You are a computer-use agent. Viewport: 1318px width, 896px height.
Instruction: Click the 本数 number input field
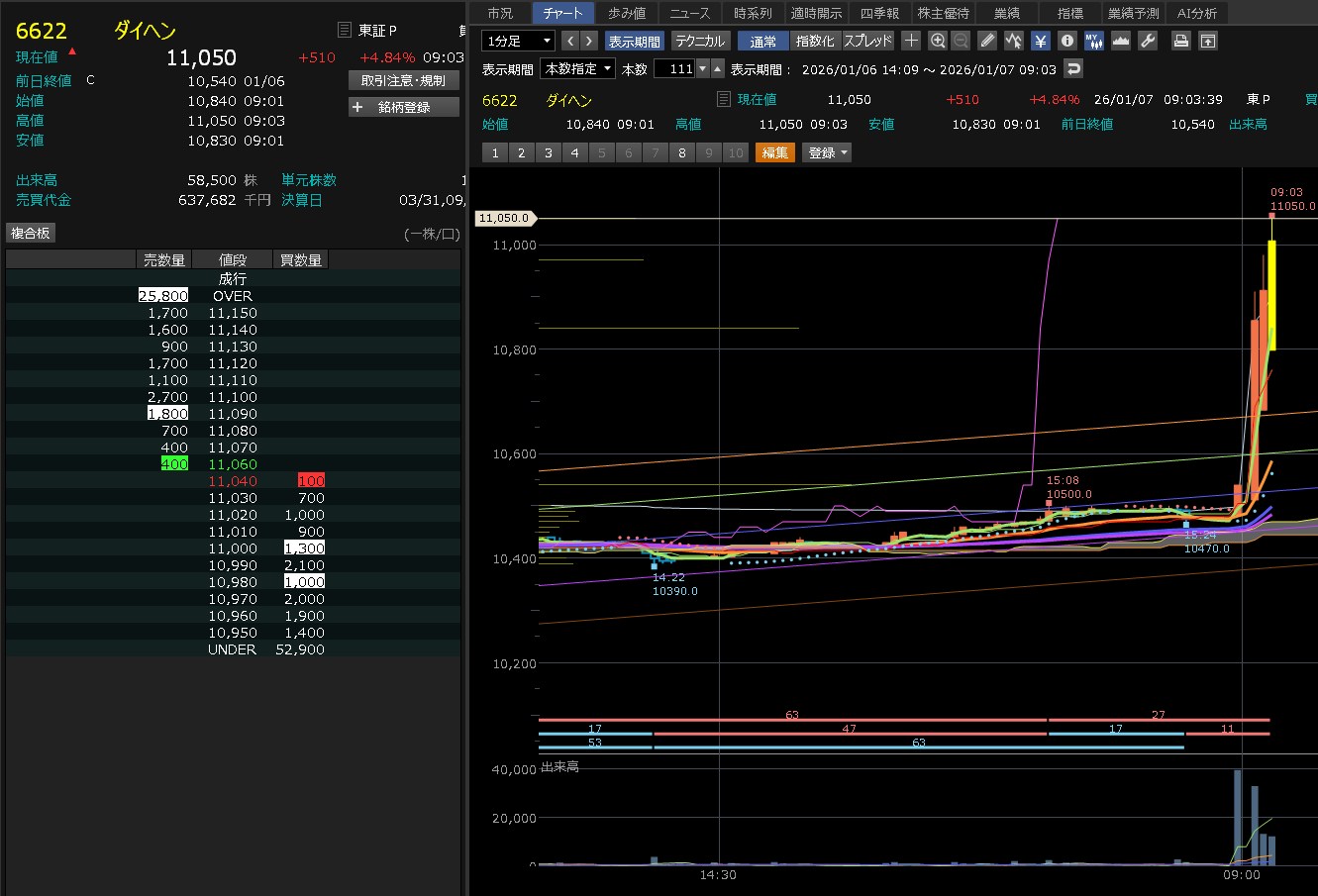click(x=673, y=68)
